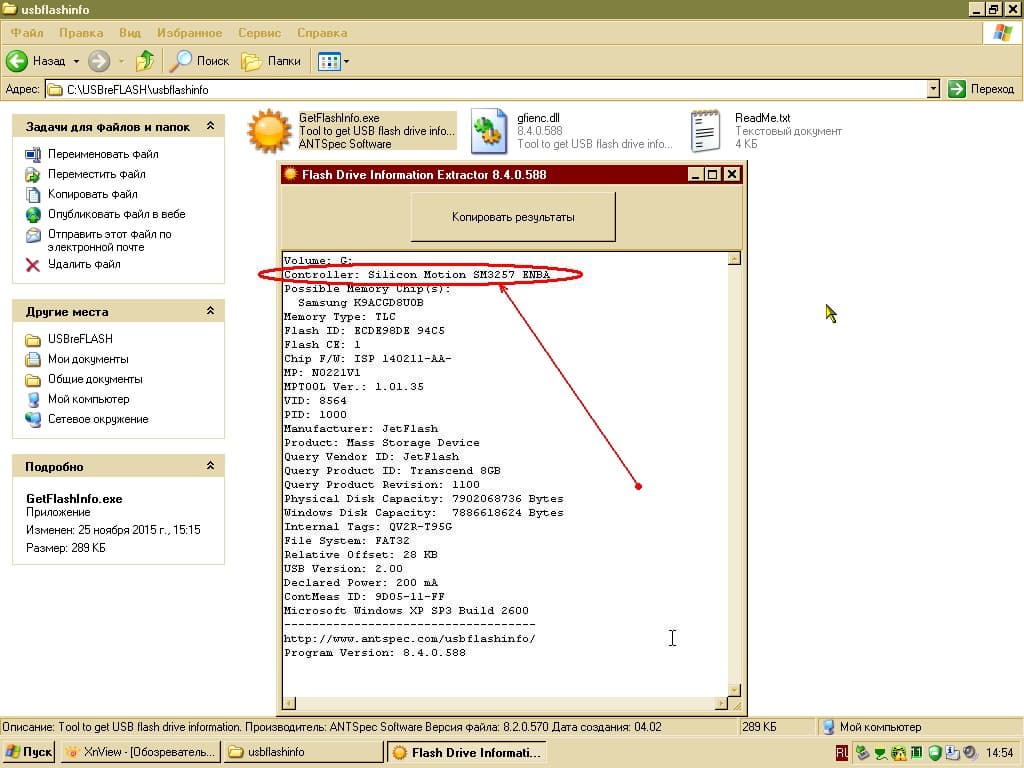
Task: Click Отправить этот файл по почте
Action: (109, 240)
